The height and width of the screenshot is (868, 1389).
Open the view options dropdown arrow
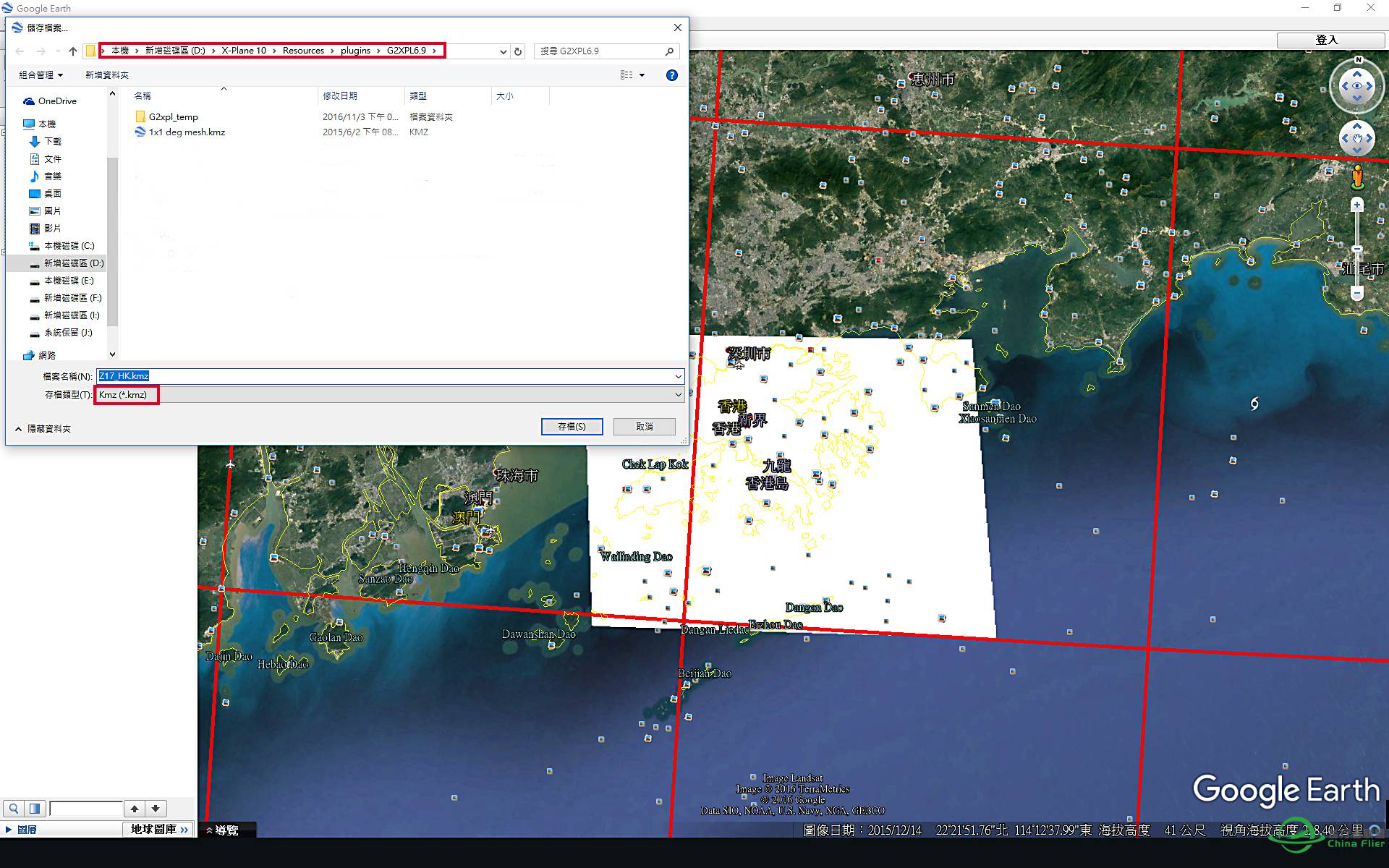tap(642, 75)
